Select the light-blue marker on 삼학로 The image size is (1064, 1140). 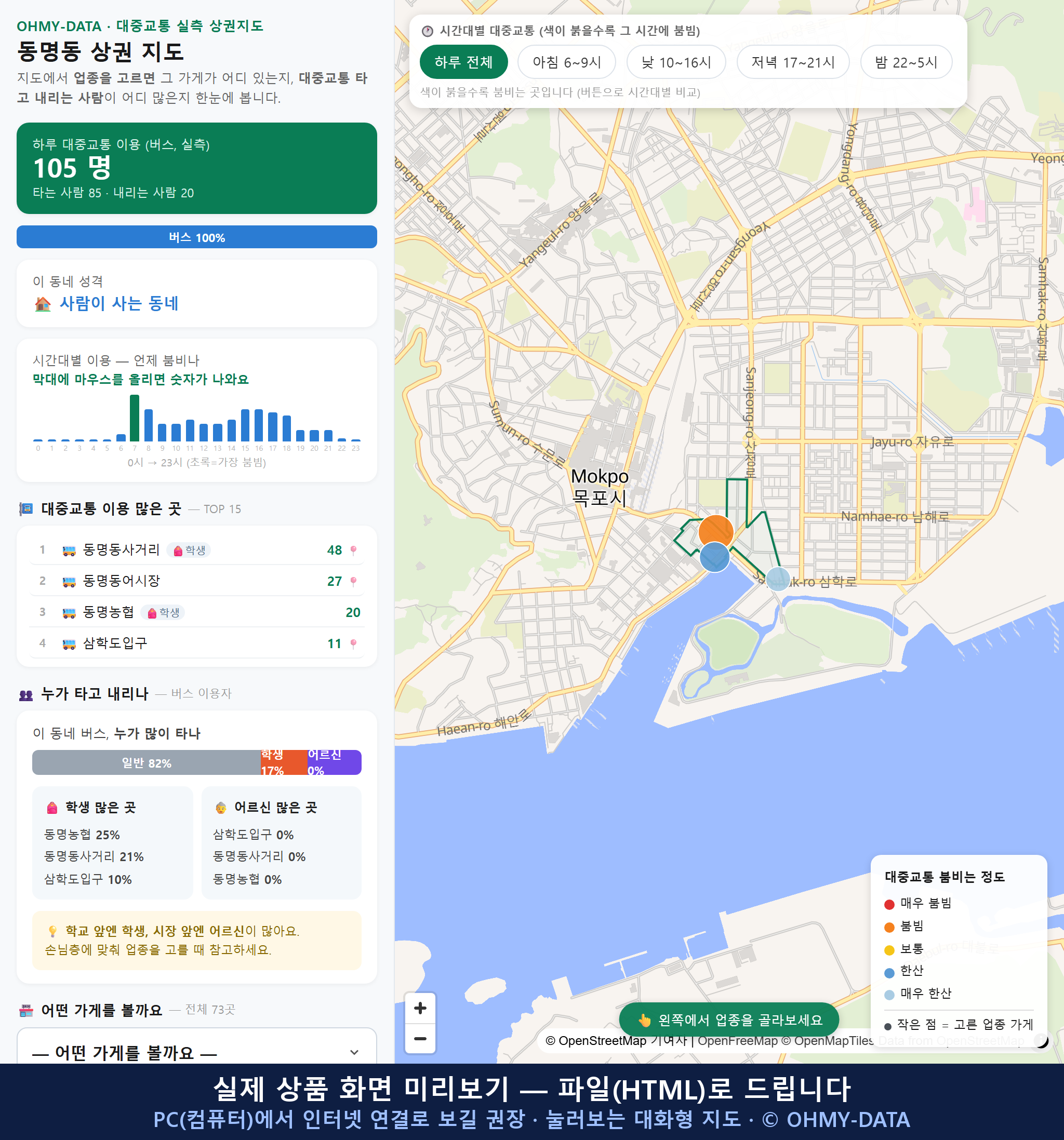pyautogui.click(x=778, y=579)
